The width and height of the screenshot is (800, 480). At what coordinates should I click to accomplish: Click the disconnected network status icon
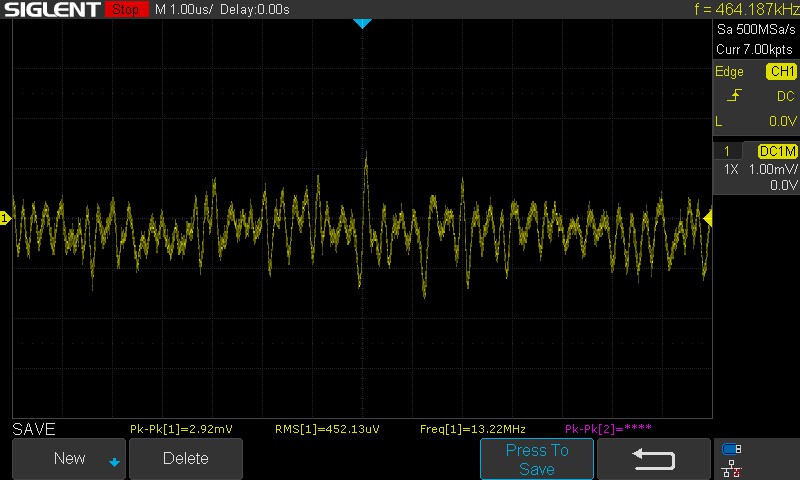pos(732,467)
